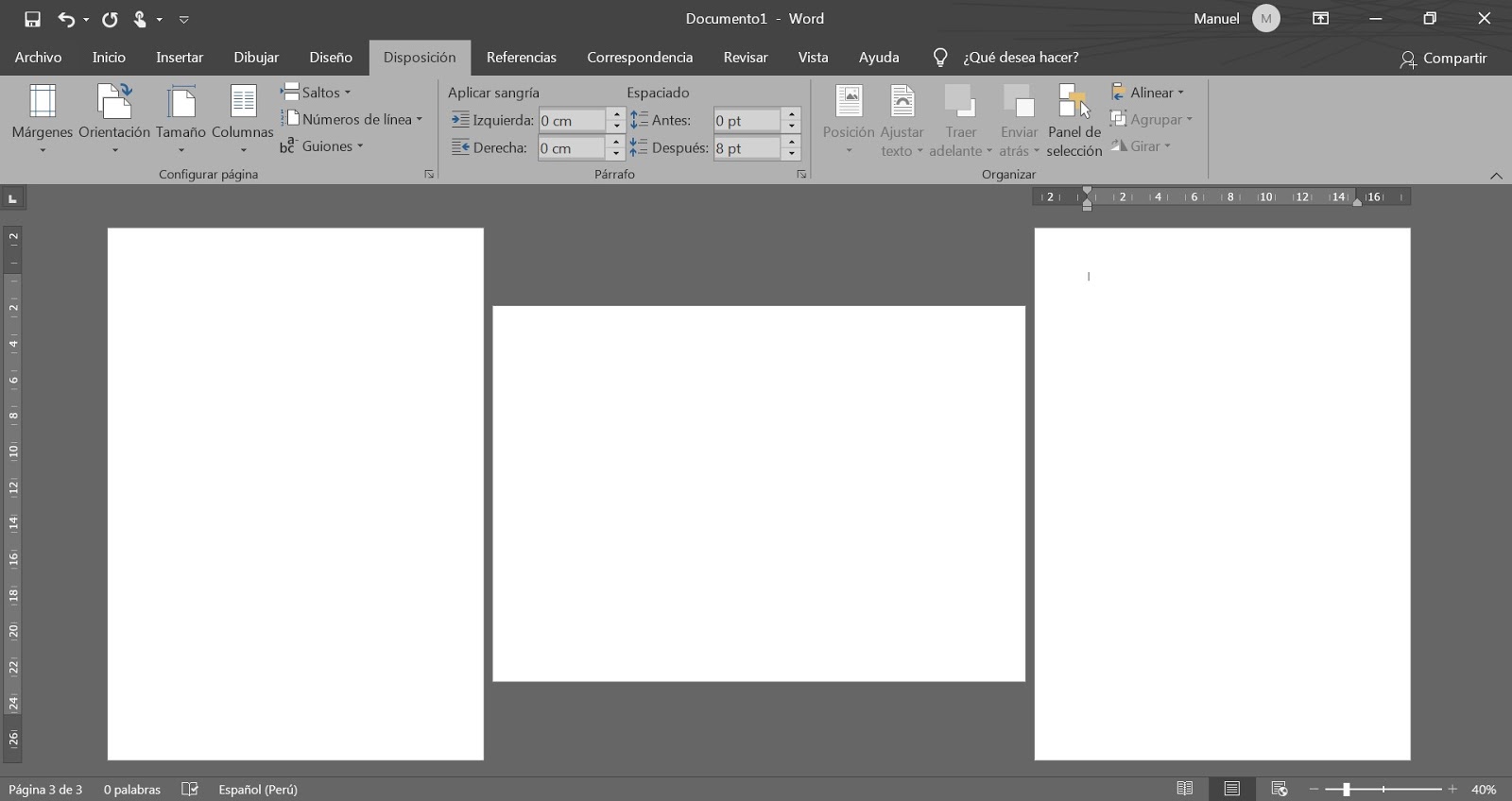The height and width of the screenshot is (801, 1512).
Task: Collapse the ribbon with the chevron
Action: (x=1496, y=176)
